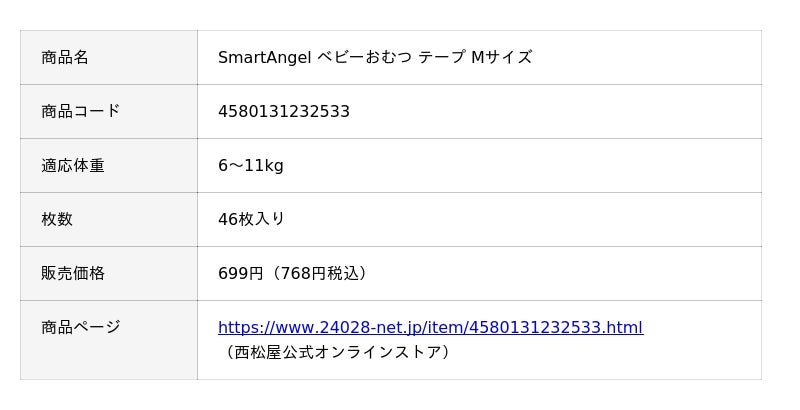Open the 24028-net.jp product page link

(430, 327)
